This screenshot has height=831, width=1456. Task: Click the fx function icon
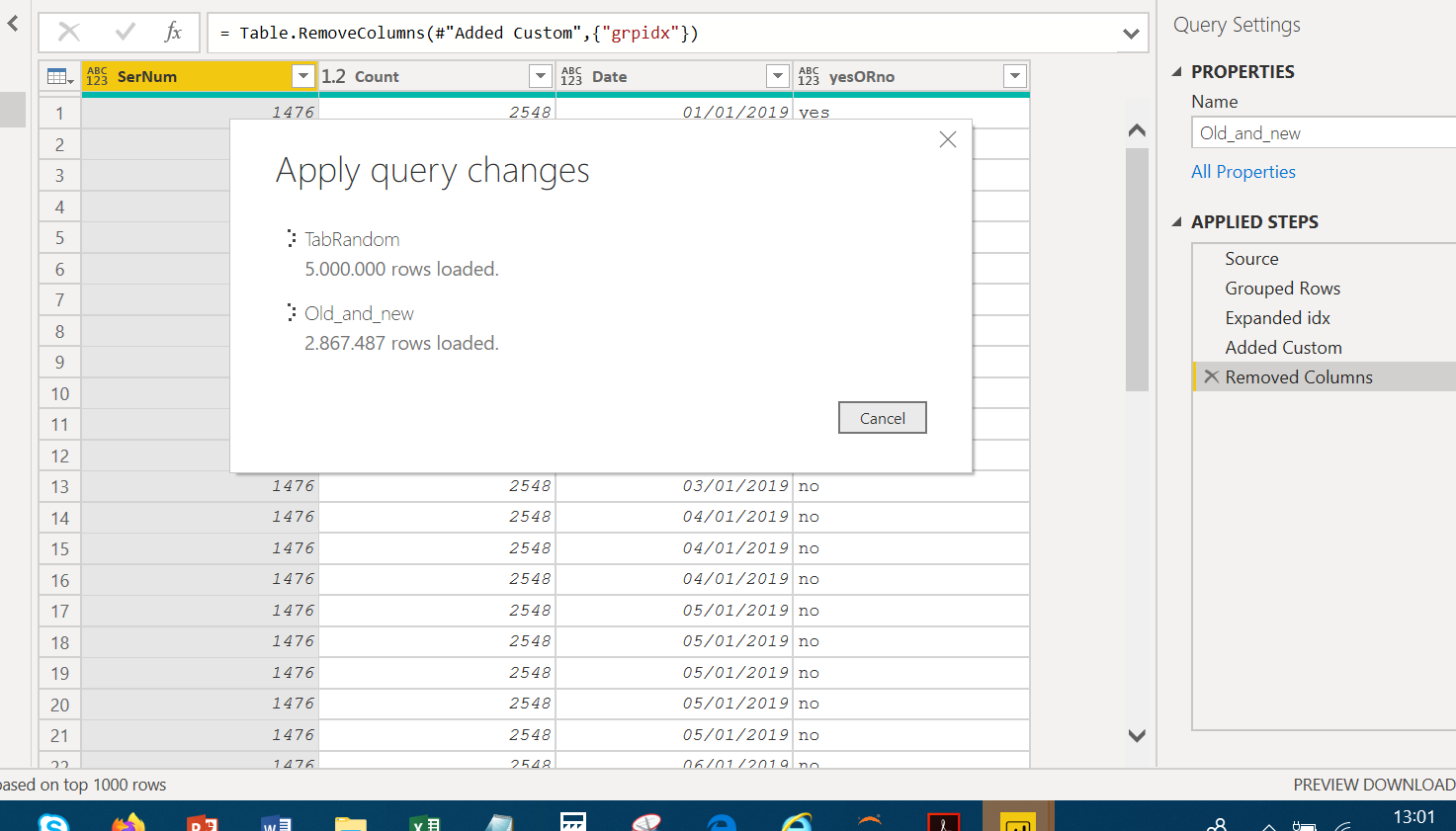[174, 32]
